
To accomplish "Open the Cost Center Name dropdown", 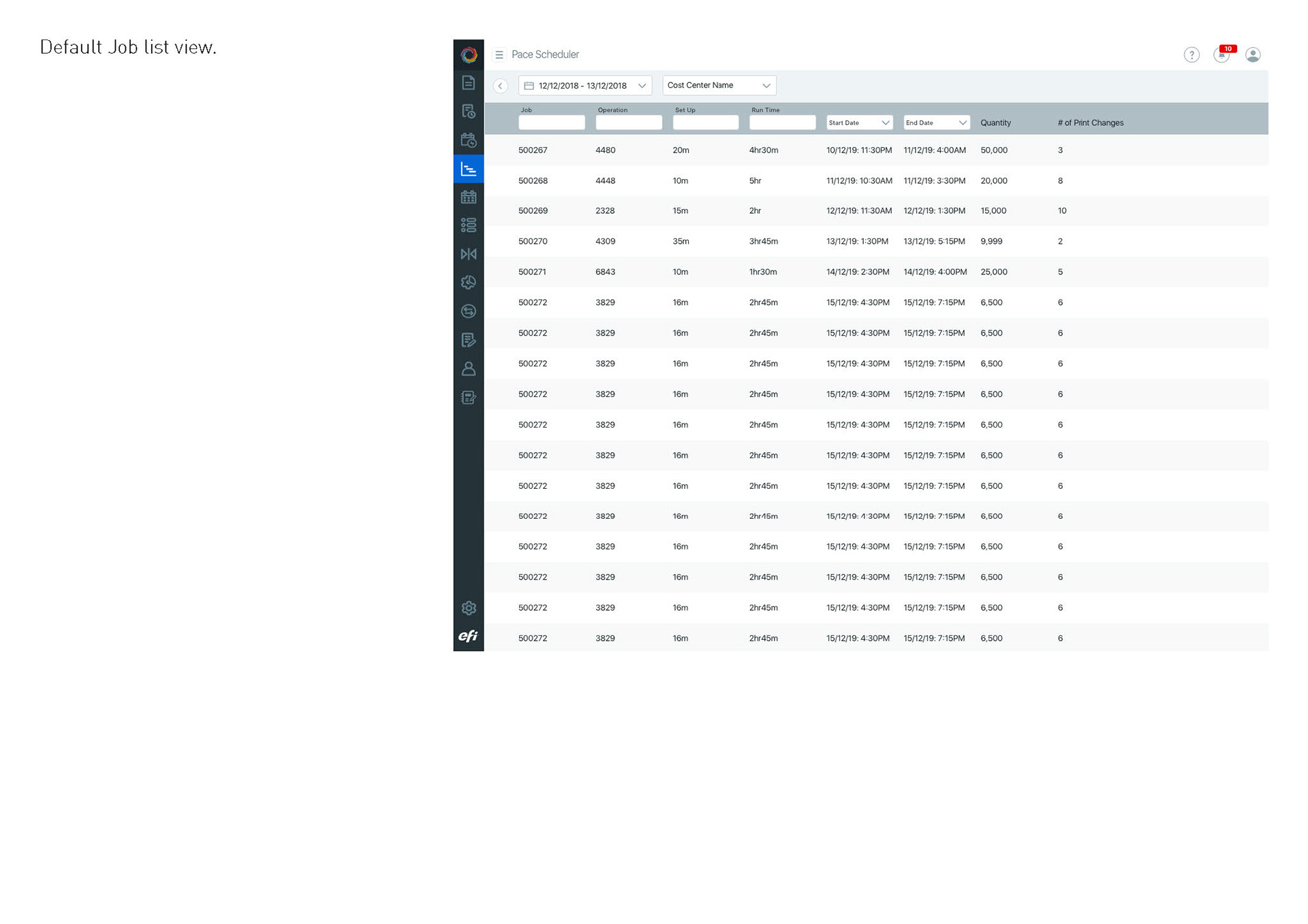I will pos(719,86).
